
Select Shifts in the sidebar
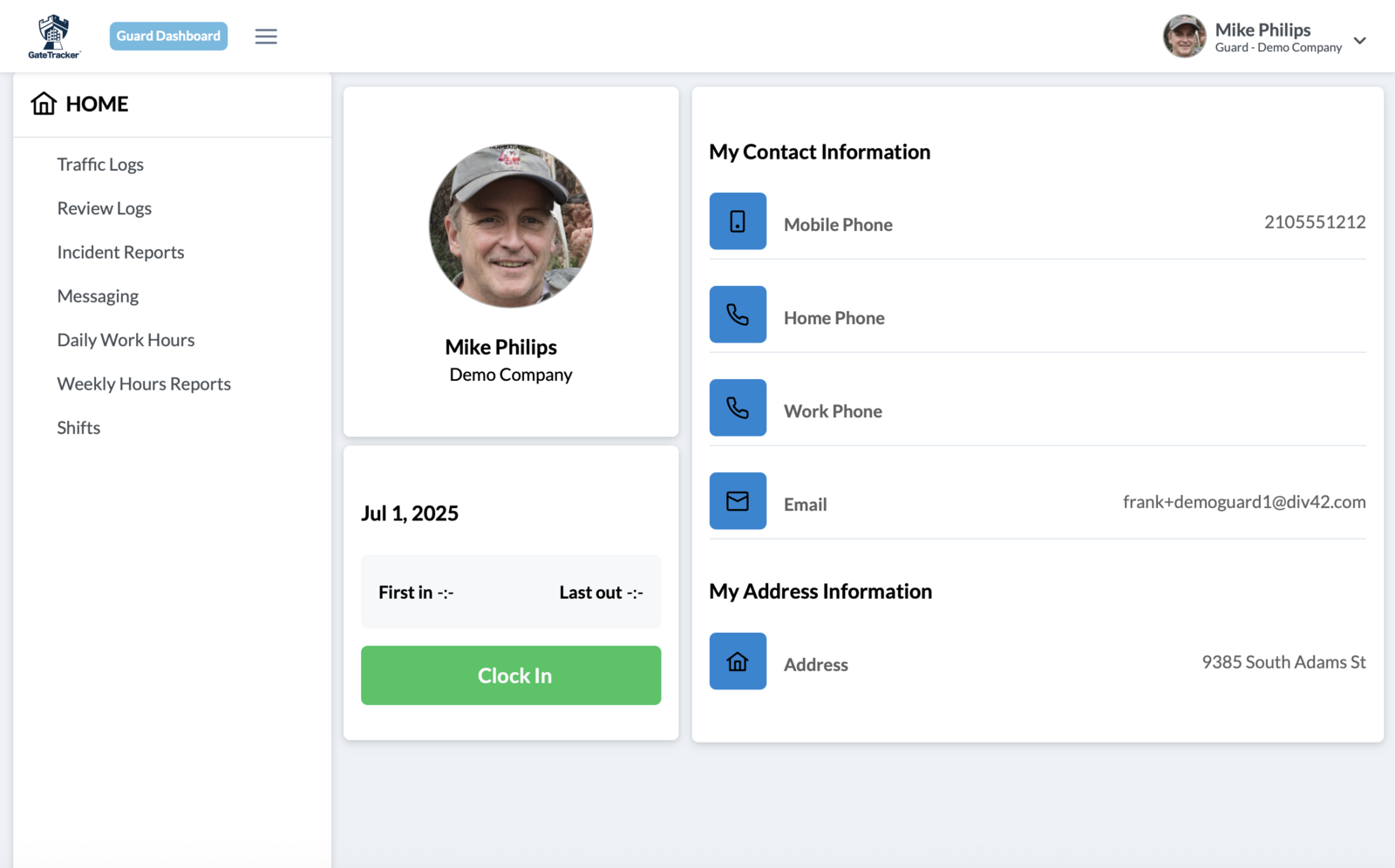(78, 428)
